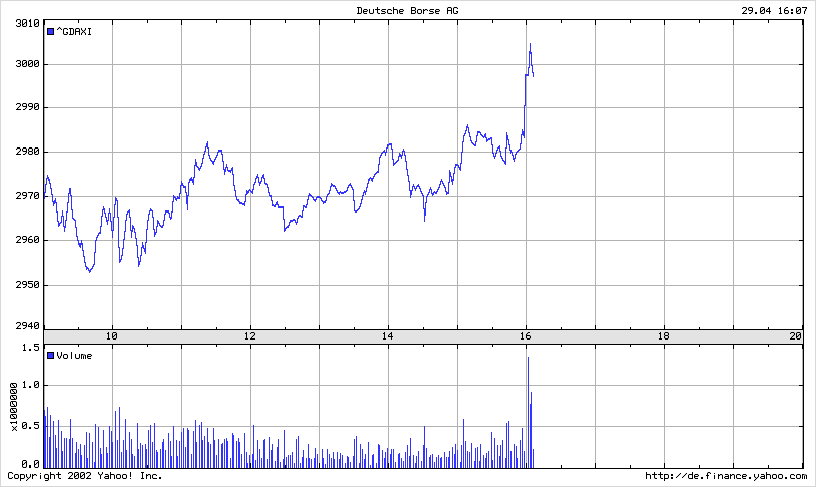Click the tallest volume bar at 16:00
The width and height of the screenshot is (816, 487).
tap(528, 412)
